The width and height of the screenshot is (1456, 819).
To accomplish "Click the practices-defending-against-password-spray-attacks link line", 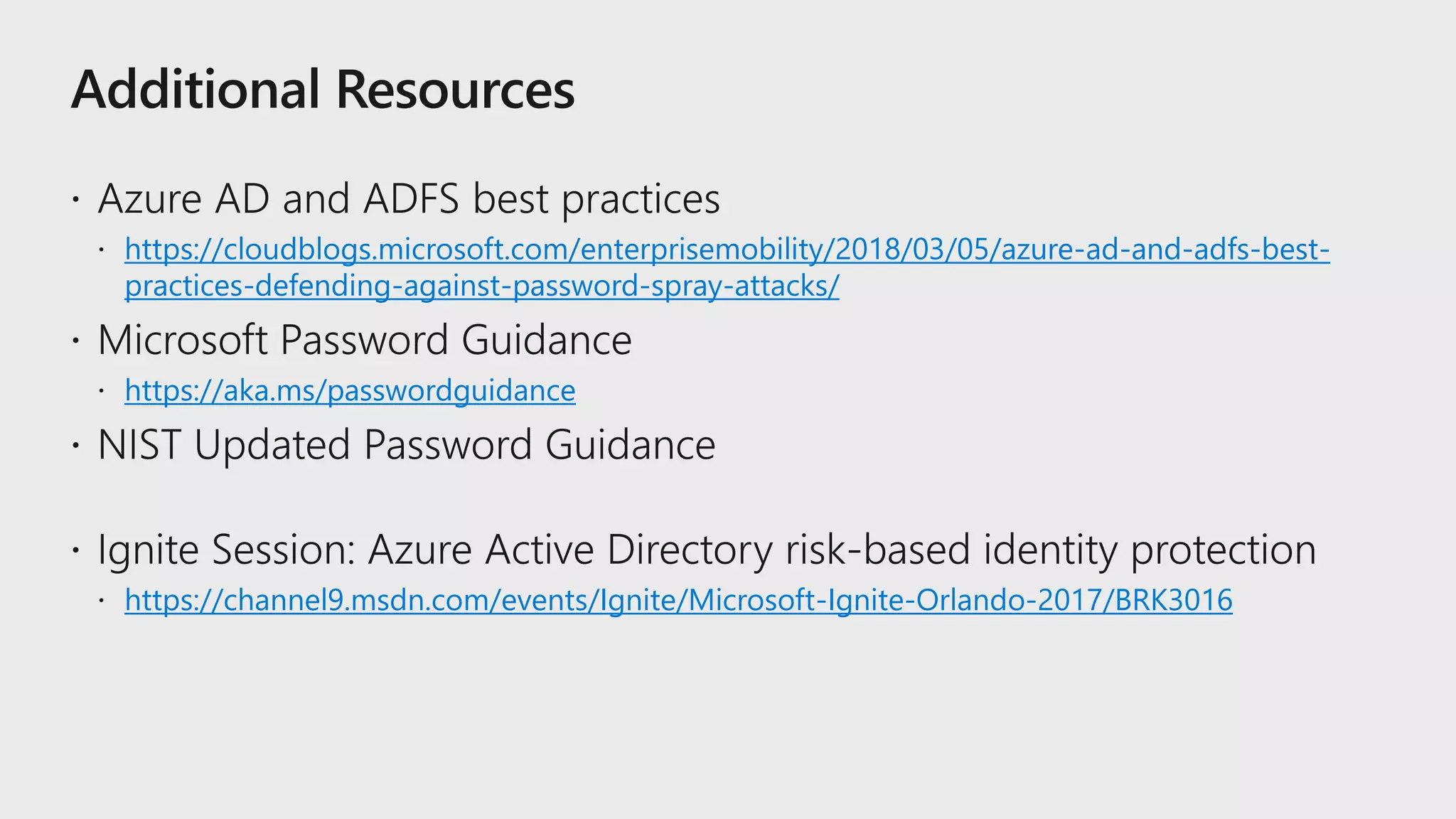I will tap(481, 286).
